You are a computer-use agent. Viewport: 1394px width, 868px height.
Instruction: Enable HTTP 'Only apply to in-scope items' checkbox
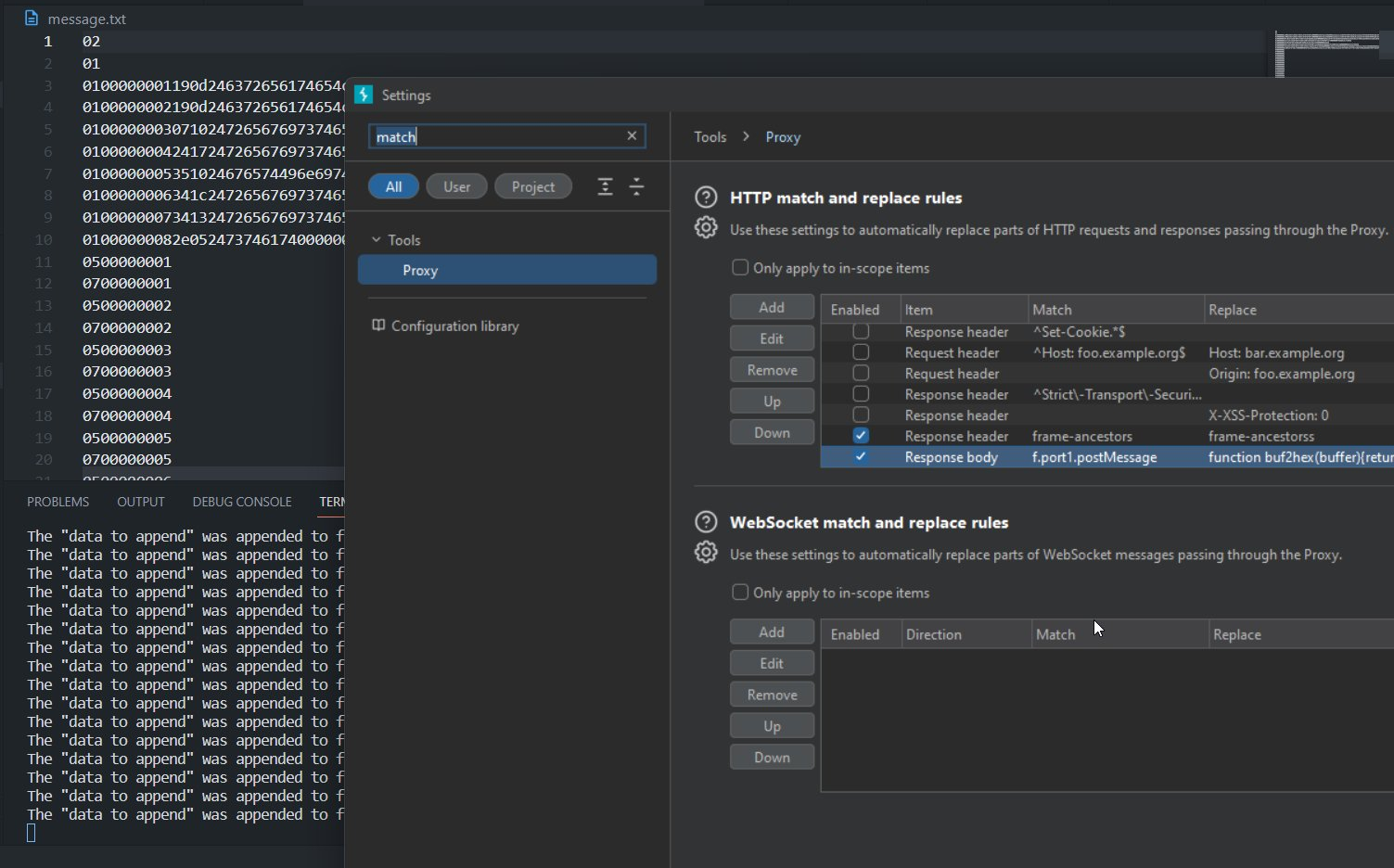[x=740, y=268]
